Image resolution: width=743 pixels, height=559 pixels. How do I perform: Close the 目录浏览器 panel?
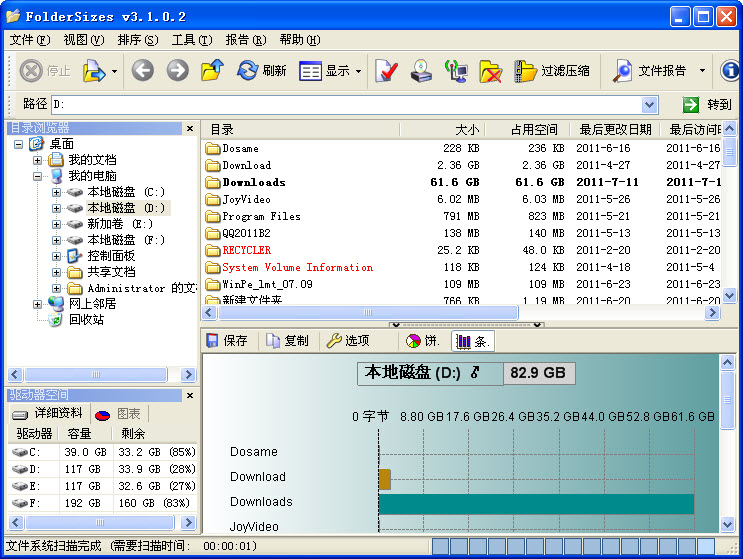click(x=190, y=128)
